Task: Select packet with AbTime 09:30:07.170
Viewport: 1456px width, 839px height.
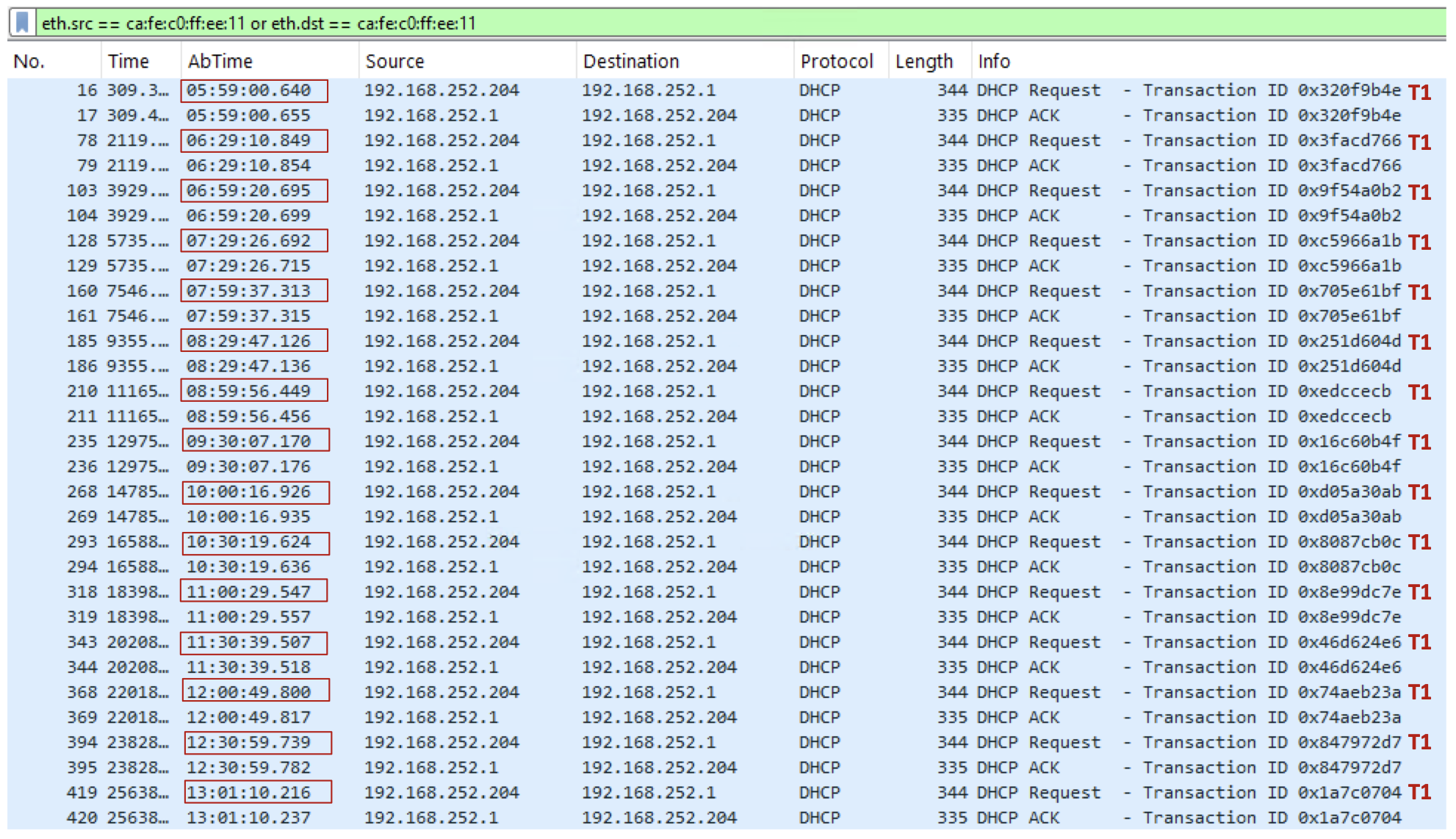Action: (x=727, y=442)
